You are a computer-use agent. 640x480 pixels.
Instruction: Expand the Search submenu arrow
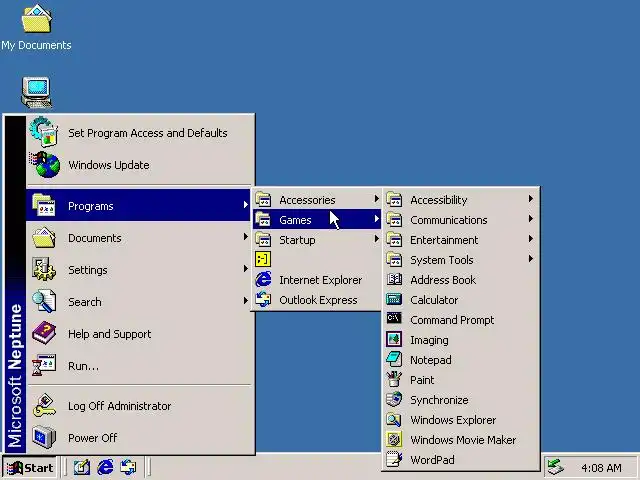245,300
